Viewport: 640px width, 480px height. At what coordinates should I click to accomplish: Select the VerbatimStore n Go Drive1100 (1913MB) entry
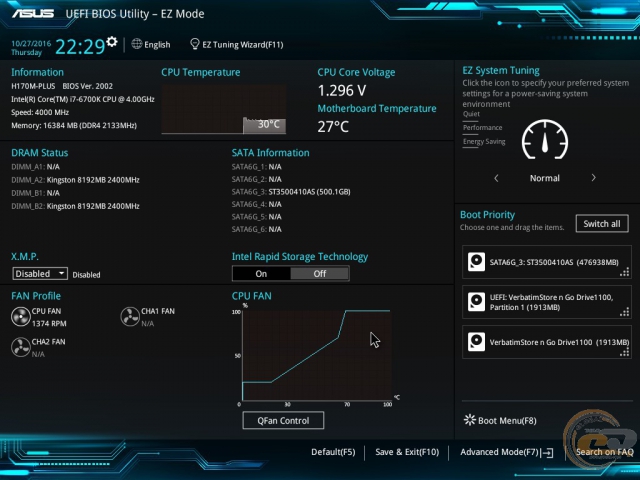click(547, 342)
